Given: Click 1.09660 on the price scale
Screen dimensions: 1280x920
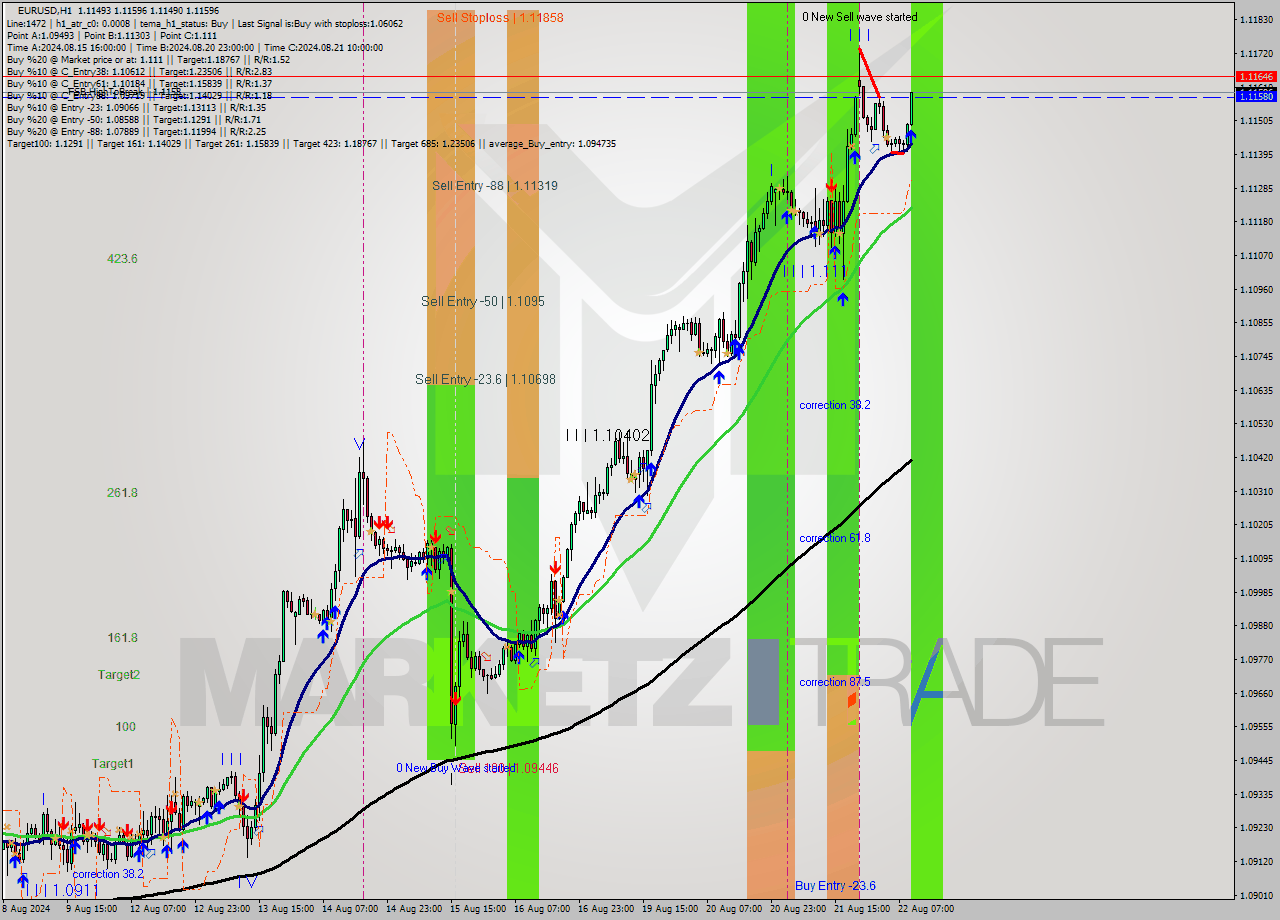Looking at the screenshot, I should (1256, 693).
